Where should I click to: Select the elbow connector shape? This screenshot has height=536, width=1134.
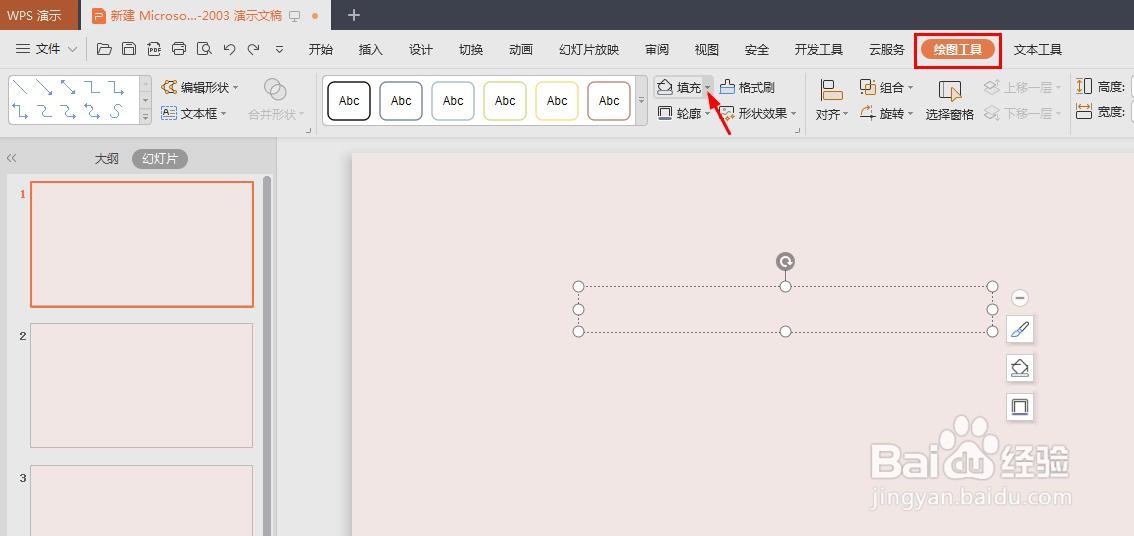click(x=92, y=88)
